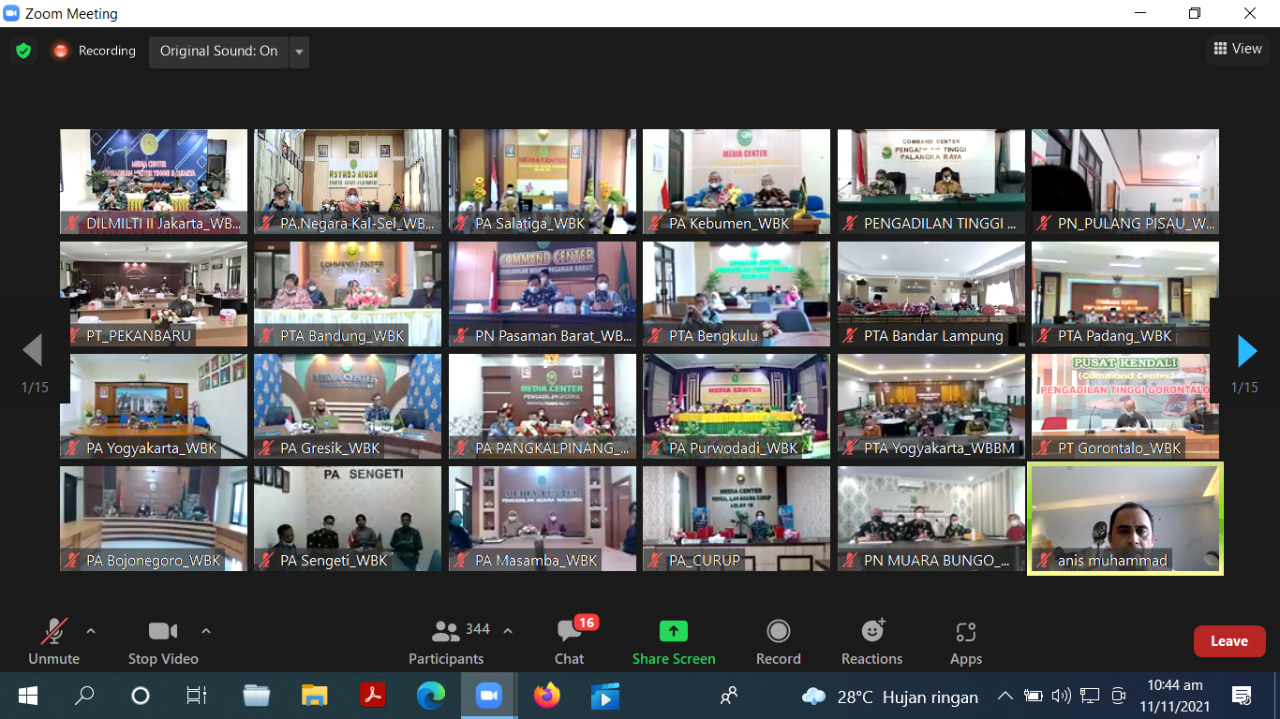Open the video options chevron next to Stop Video
Viewport: 1280px width, 719px height.
pos(205,631)
